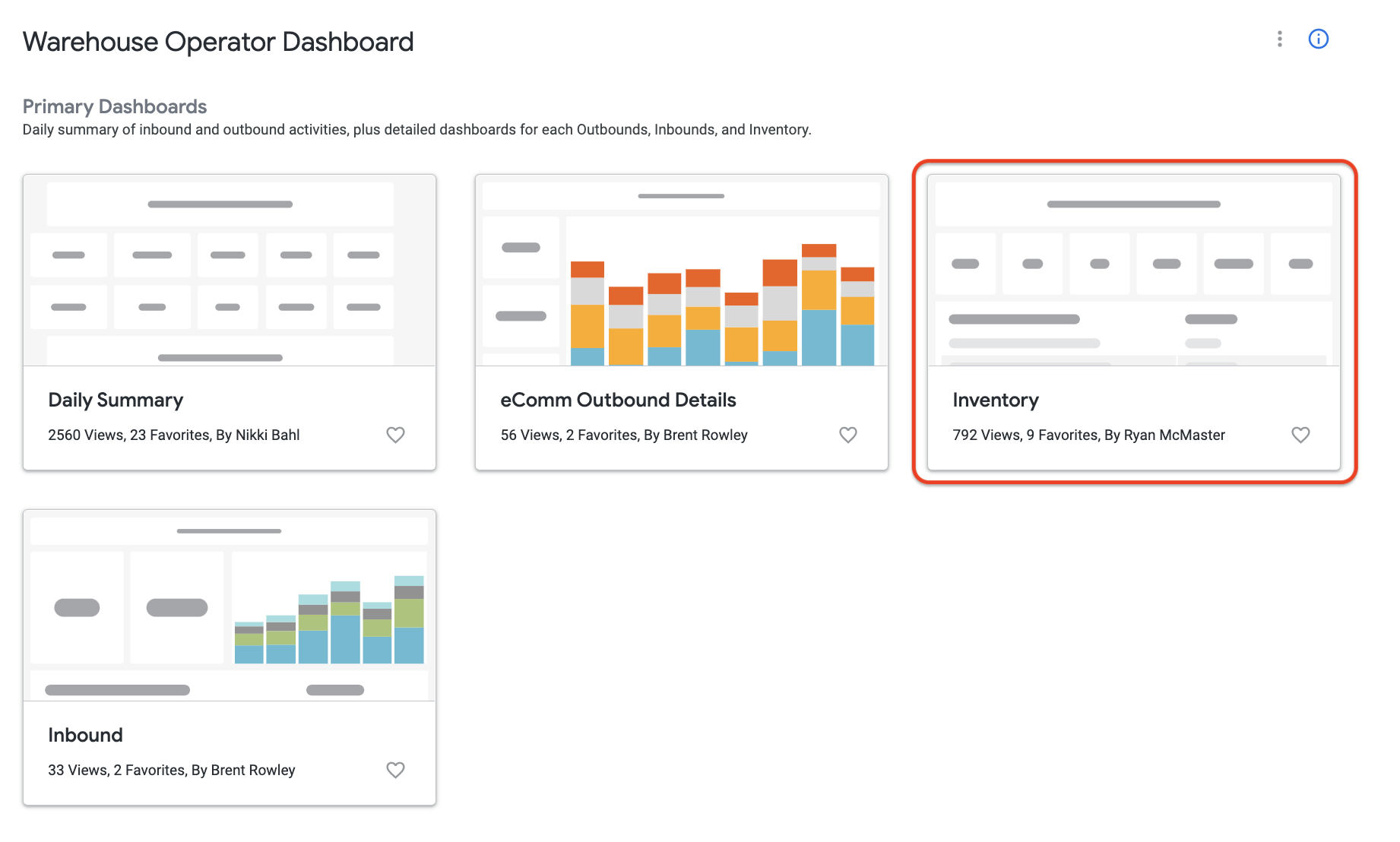Favorite the Daily Summary dashboard heart
The height and width of the screenshot is (842, 1400).
(395, 435)
